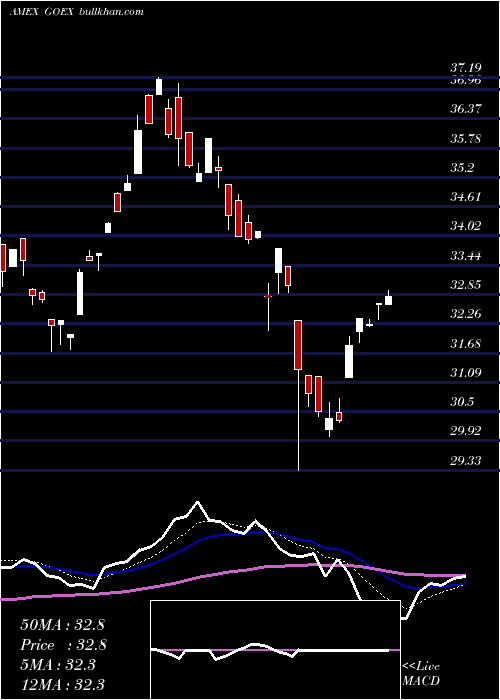Click the 31.09 price level label
500x700 pixels.
click(x=466, y=372)
